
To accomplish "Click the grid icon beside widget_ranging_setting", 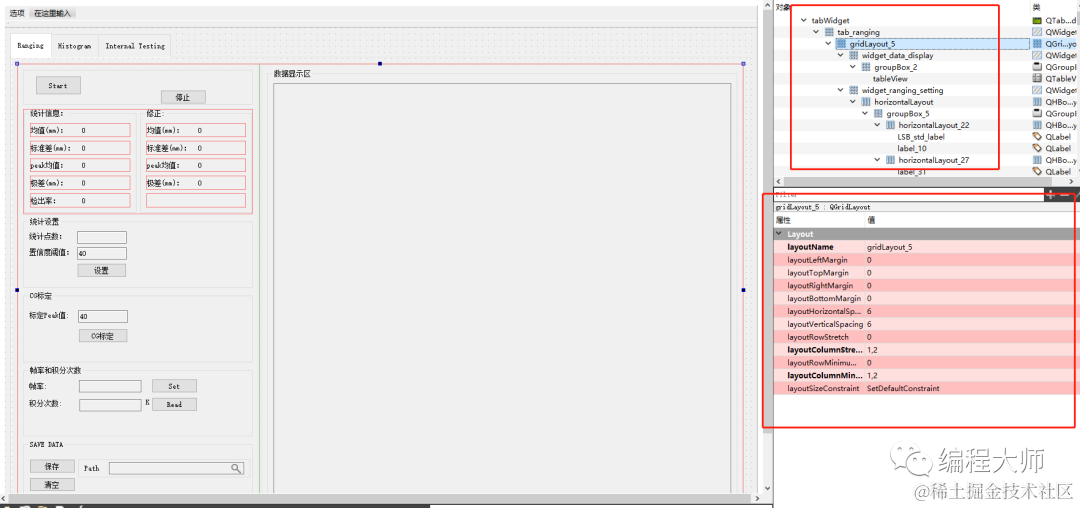I will coord(853,90).
